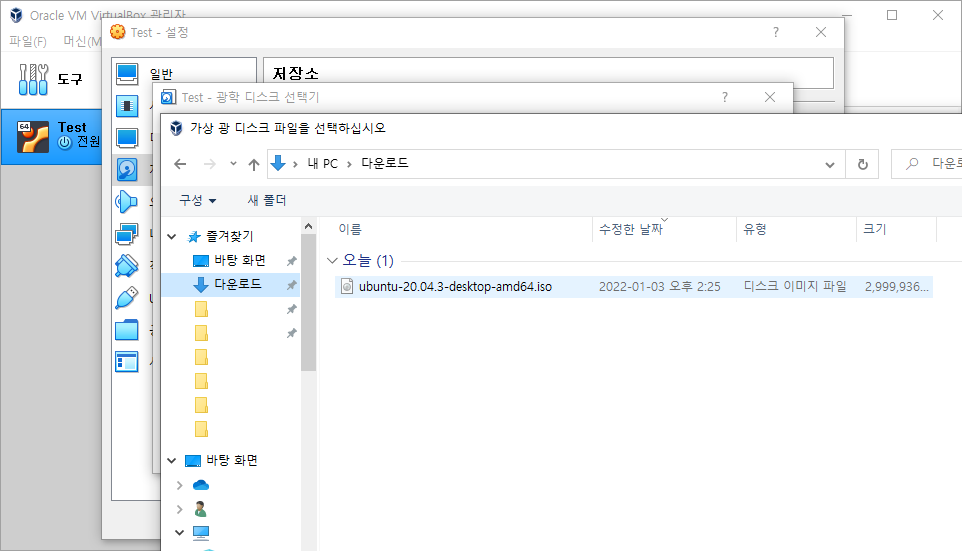This screenshot has width=962, height=551.
Task: Click the navigation pane scrollbar up arrow
Action: pyautogui.click(x=308, y=226)
